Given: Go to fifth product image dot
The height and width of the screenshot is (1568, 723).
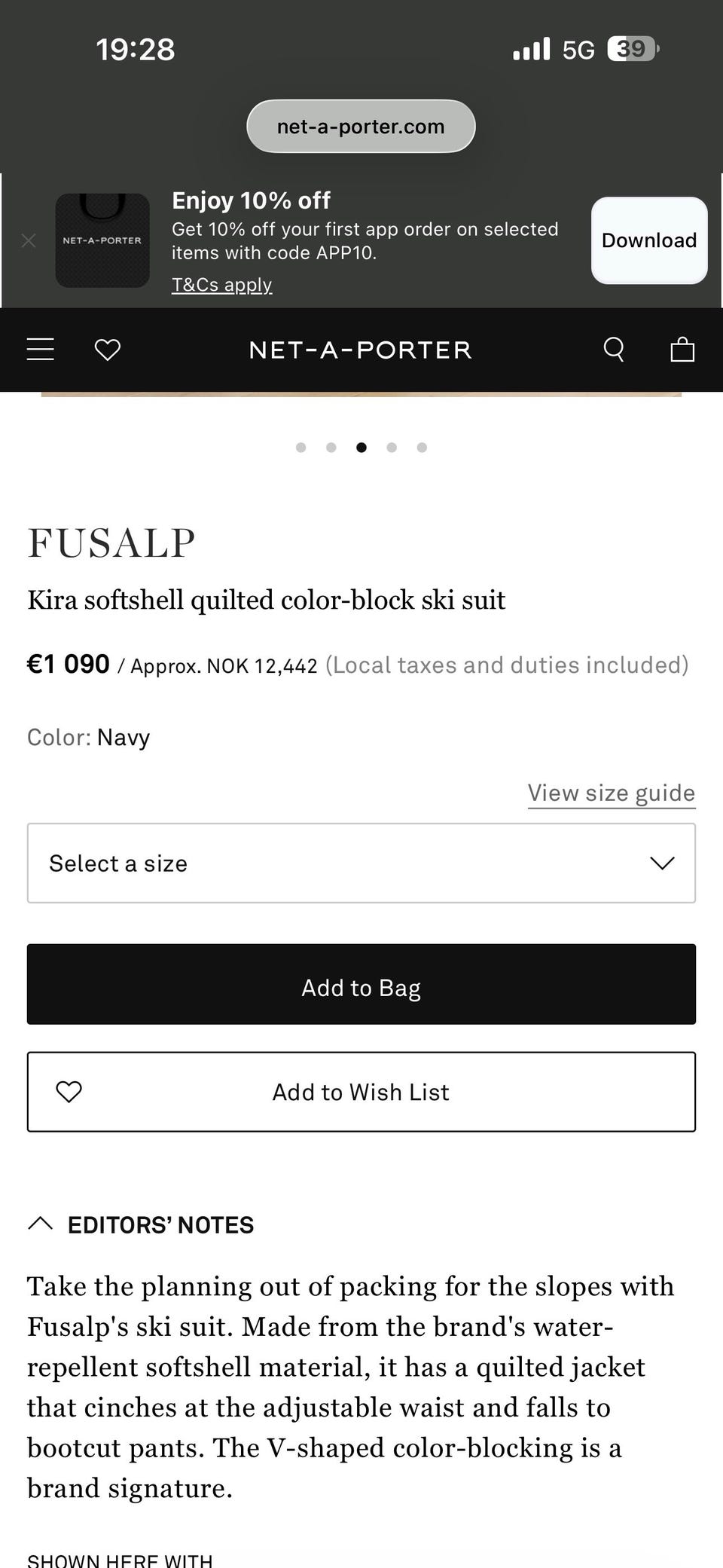Looking at the screenshot, I should [x=422, y=448].
